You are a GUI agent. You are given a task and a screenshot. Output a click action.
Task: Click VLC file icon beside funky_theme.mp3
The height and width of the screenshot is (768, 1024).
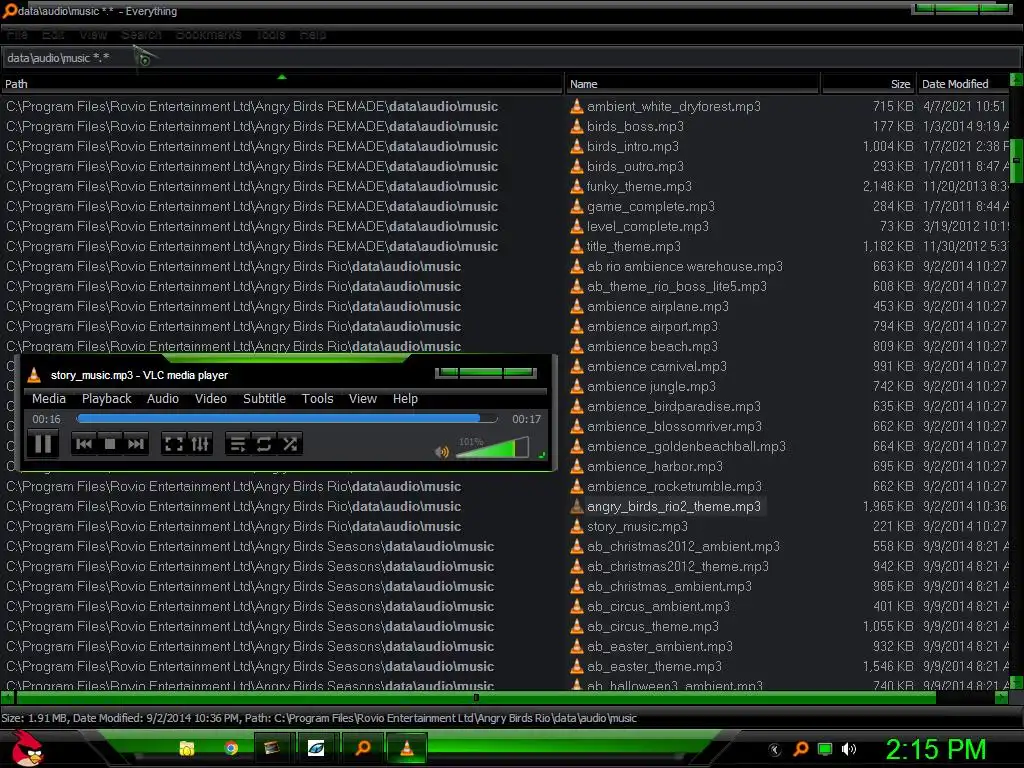(577, 186)
